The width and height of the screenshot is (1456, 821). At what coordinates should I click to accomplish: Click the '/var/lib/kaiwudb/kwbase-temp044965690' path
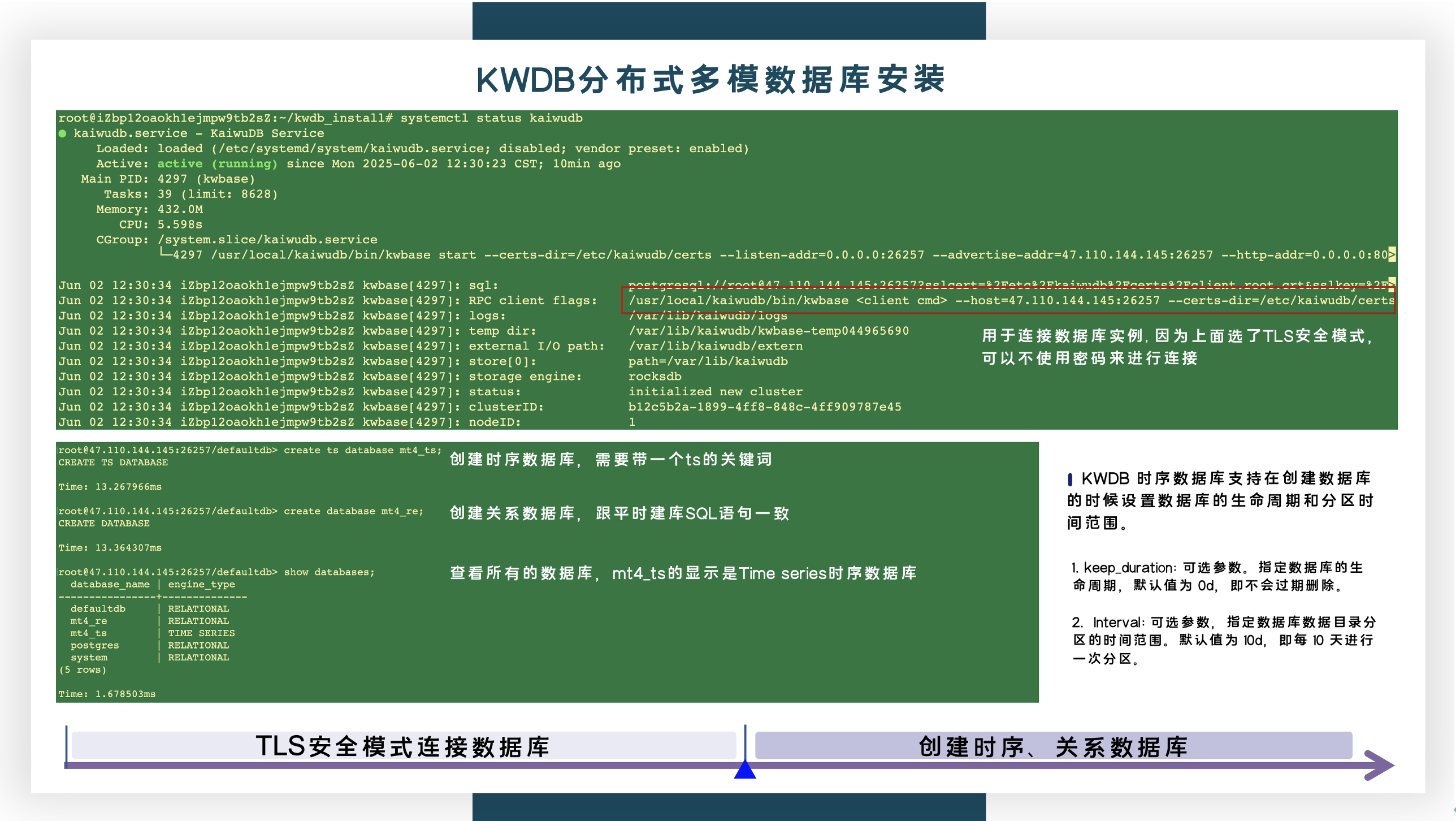click(x=769, y=331)
